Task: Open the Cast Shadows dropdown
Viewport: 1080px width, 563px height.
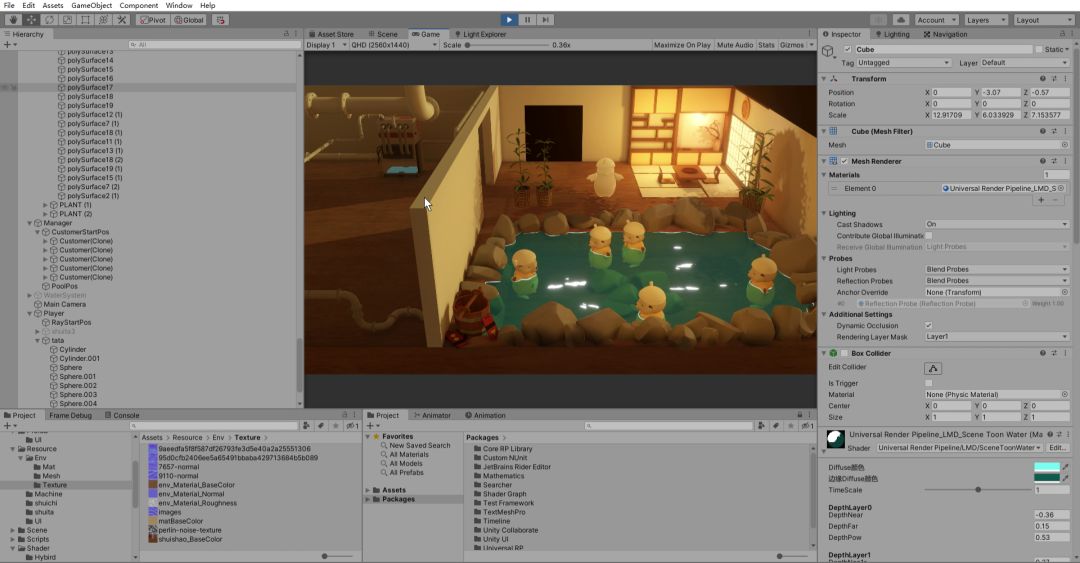Action: point(996,224)
